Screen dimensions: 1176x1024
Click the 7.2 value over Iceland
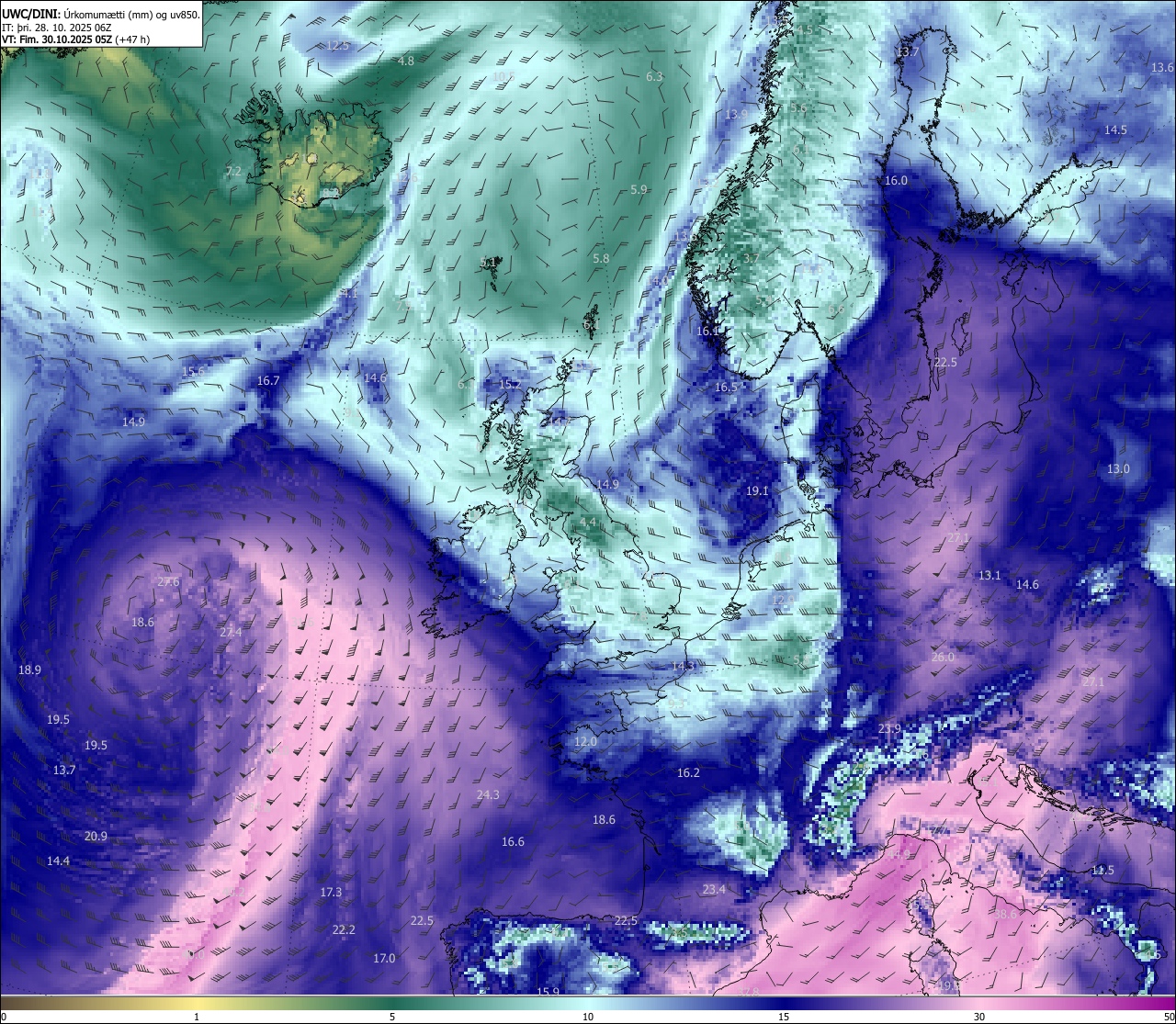click(x=233, y=172)
